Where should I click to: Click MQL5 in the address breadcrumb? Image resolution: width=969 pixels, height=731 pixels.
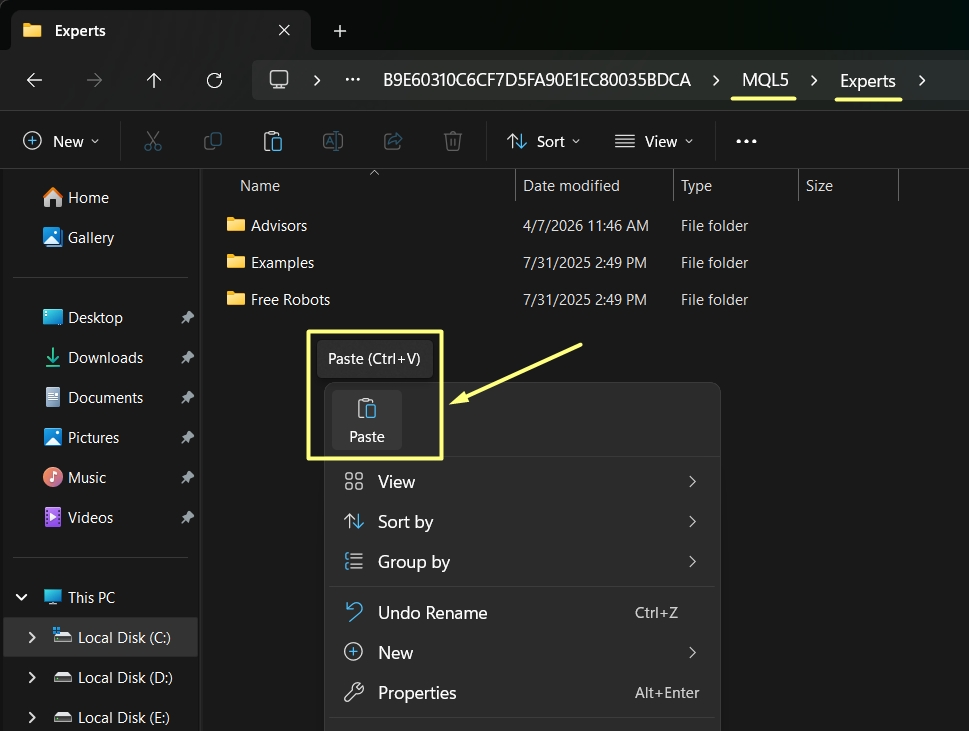tap(764, 81)
